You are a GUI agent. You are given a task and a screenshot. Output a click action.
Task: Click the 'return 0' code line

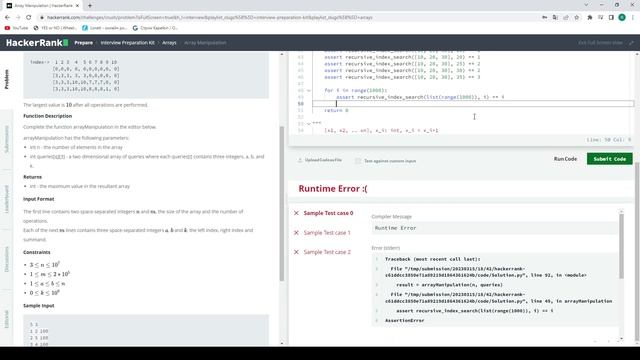pyautogui.click(x=336, y=110)
